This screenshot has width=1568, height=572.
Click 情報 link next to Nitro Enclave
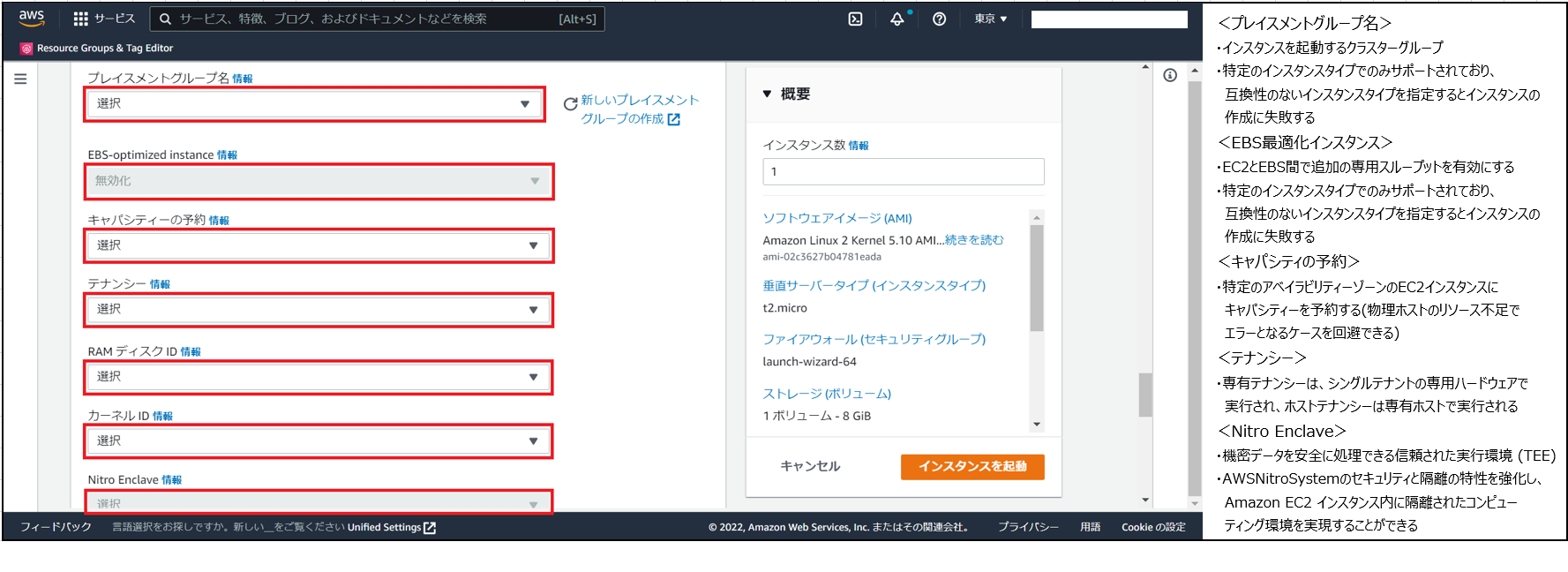pos(171,480)
